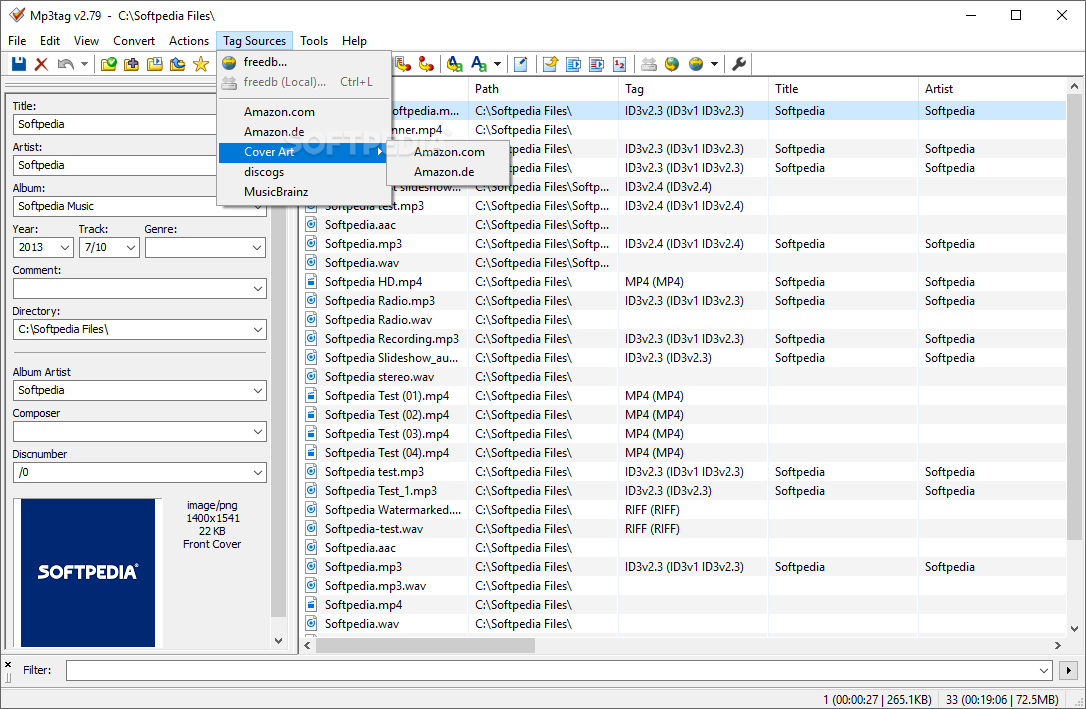Expand the Directory dropdown

[x=258, y=330]
